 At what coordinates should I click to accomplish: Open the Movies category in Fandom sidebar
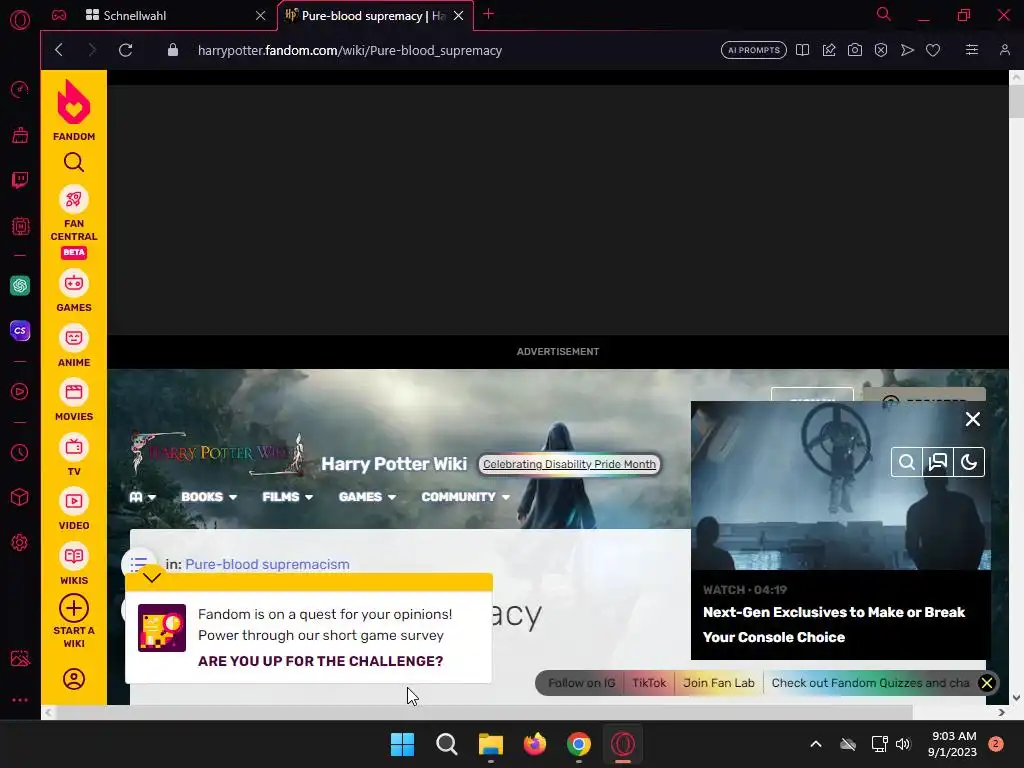pyautogui.click(x=74, y=400)
